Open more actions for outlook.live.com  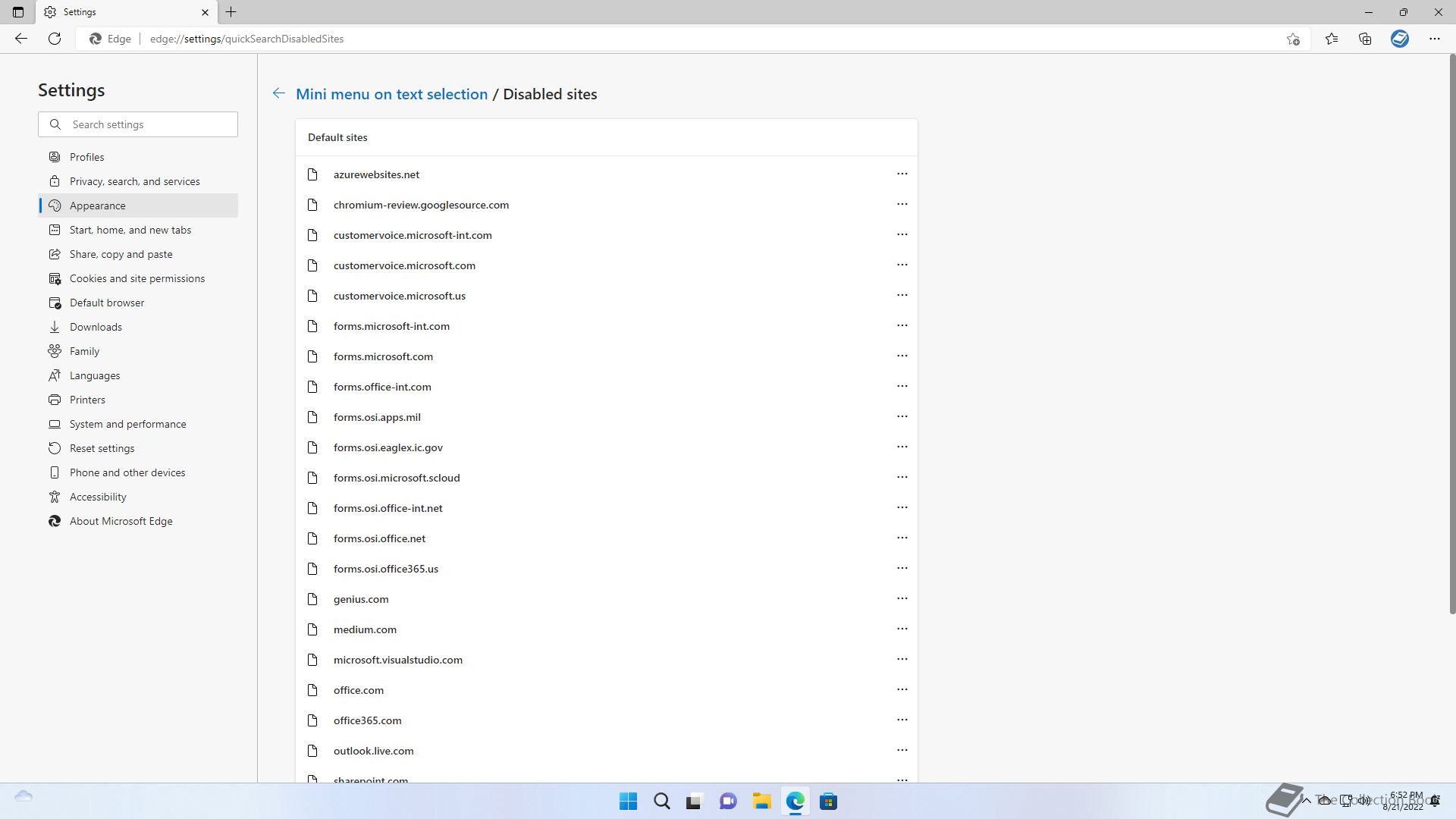[902, 750]
